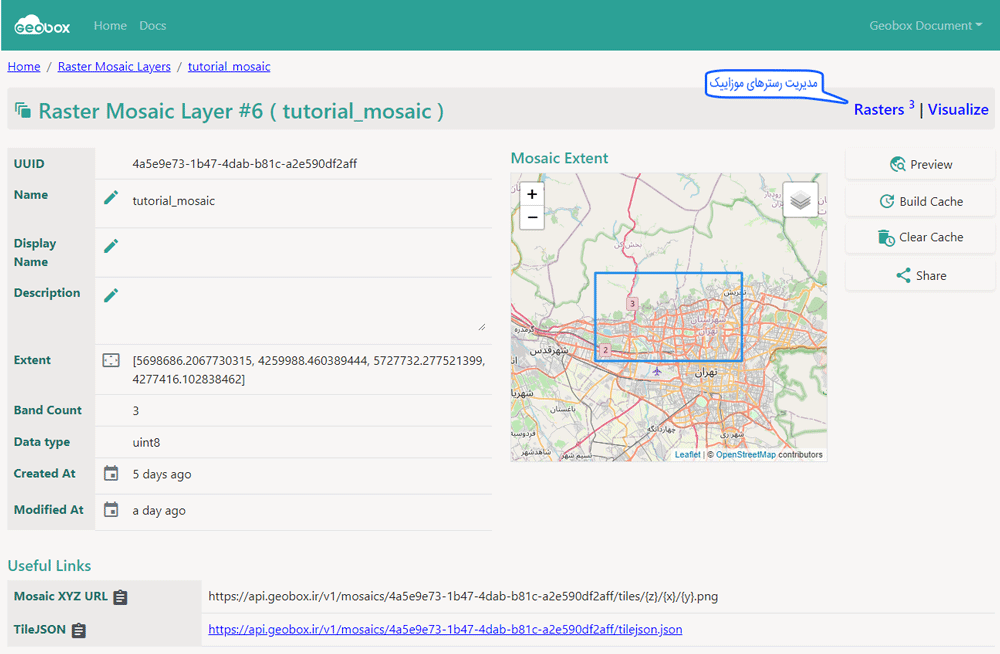This screenshot has width=1000, height=654.
Task: Click the pencil icon beside Name
Action: (111, 198)
